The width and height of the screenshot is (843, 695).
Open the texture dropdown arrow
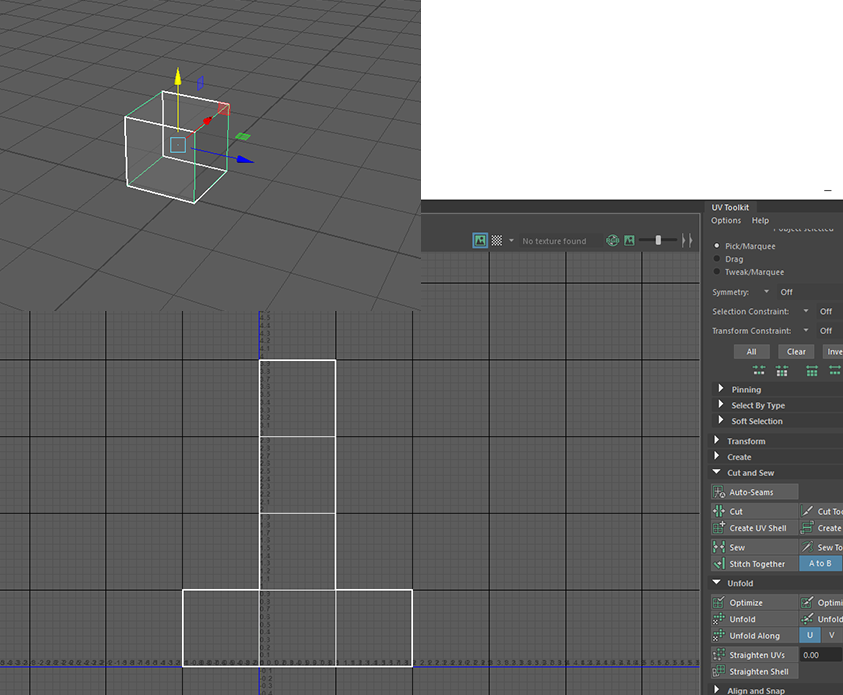[511, 240]
